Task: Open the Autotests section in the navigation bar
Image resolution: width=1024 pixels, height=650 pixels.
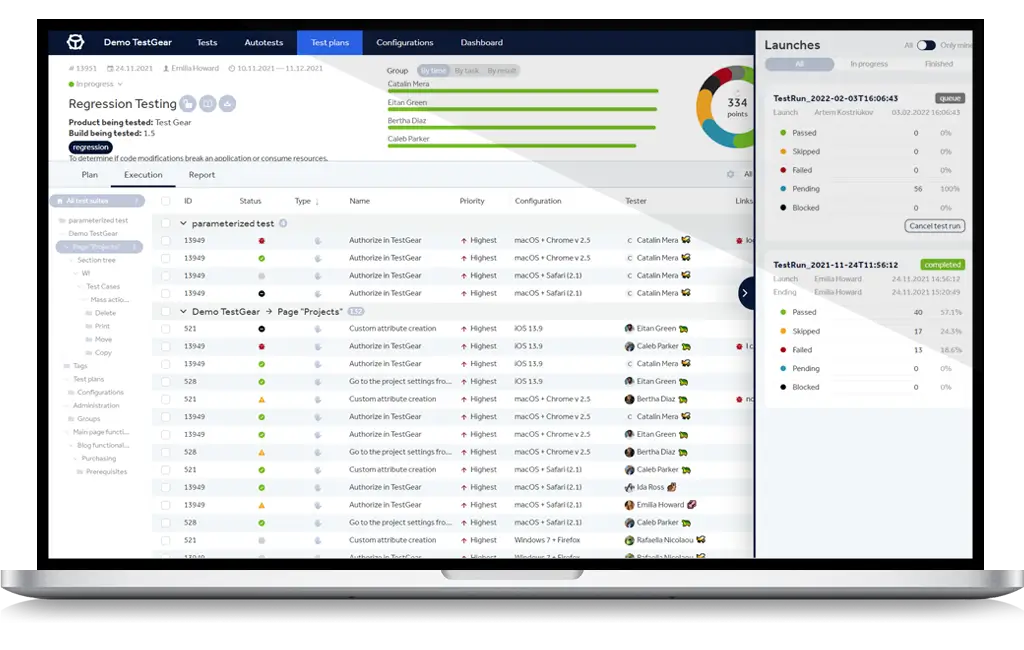Action: pos(263,42)
